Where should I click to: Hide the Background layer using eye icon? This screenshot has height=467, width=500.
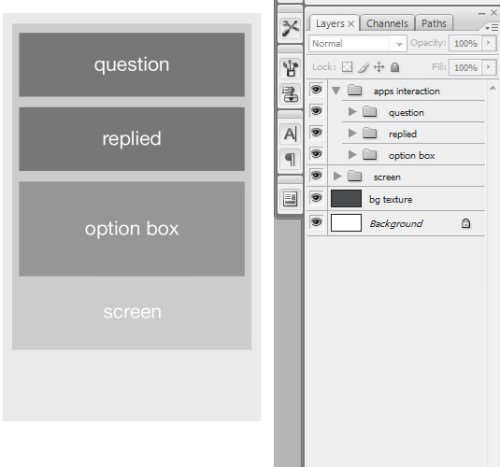(x=316, y=222)
